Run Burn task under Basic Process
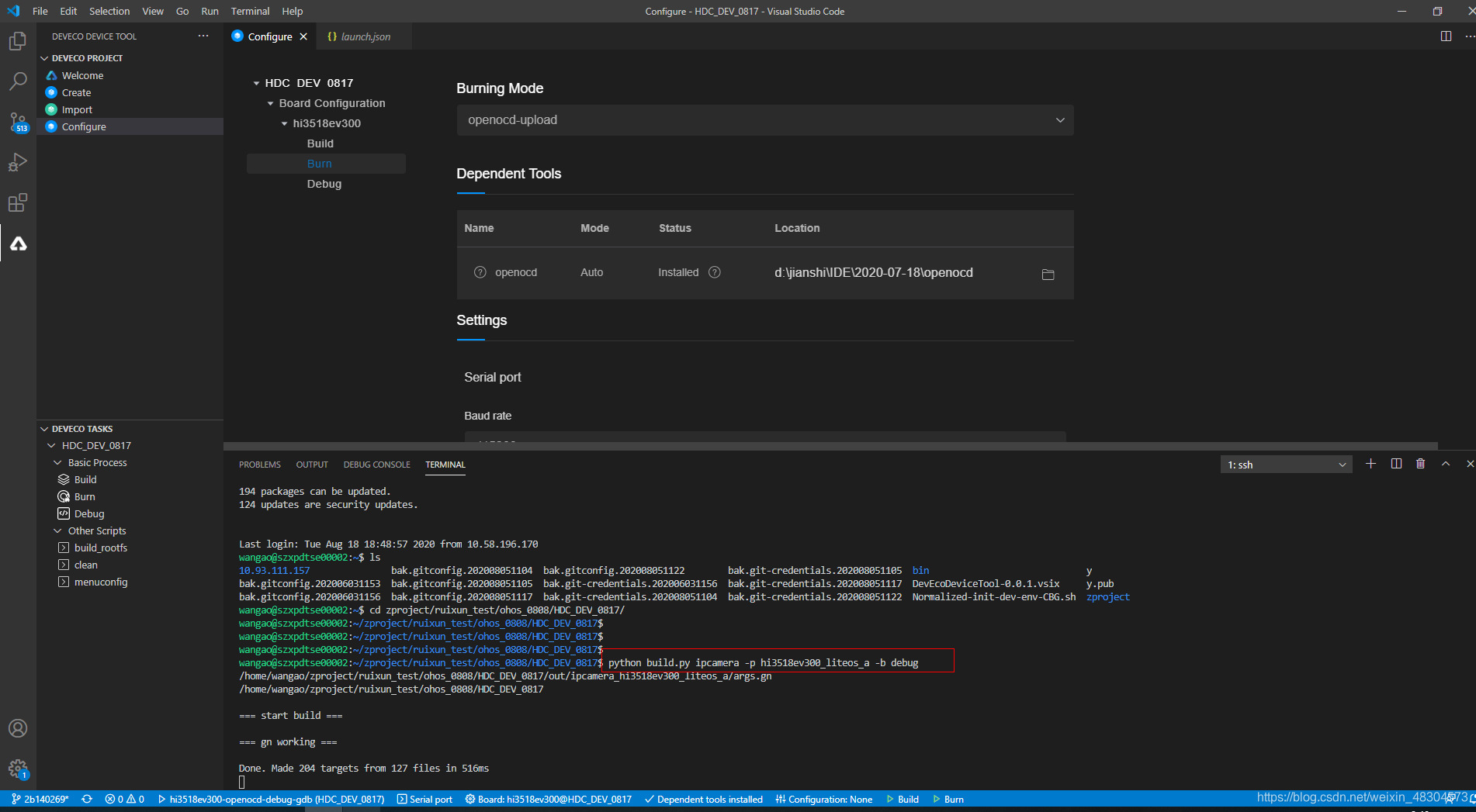 click(x=85, y=497)
